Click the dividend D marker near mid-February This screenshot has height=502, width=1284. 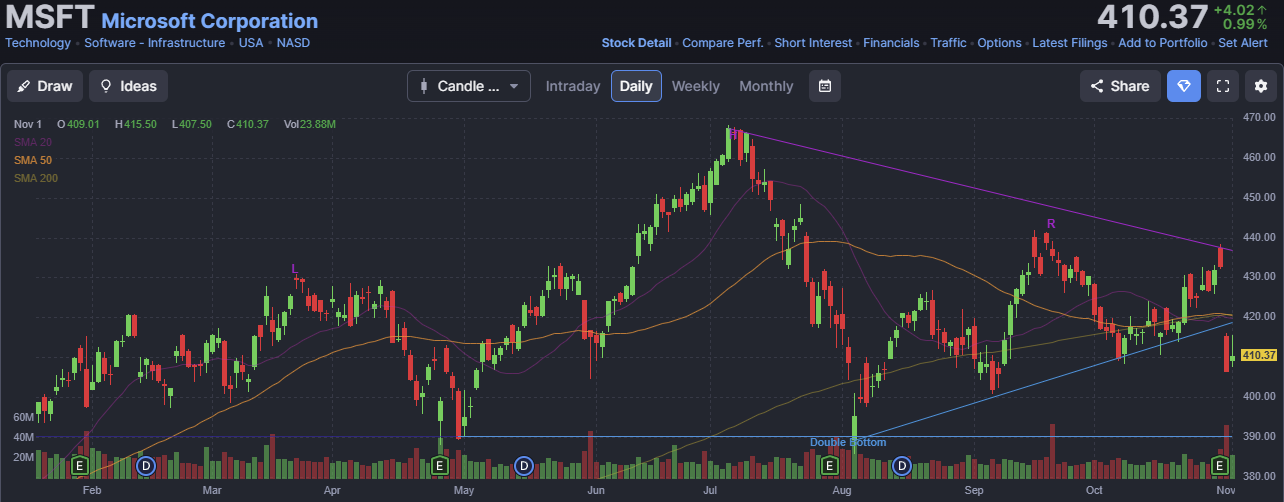pyautogui.click(x=146, y=465)
